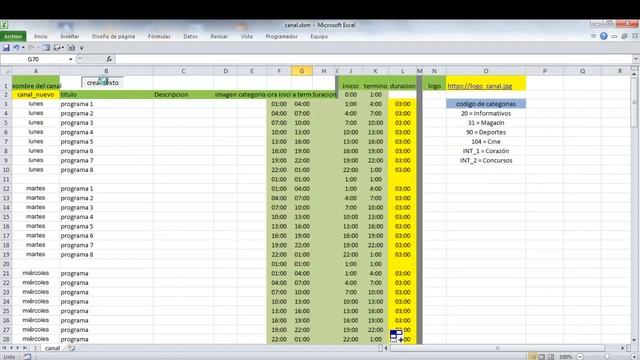Select the '20 = Informativos' cell

tap(486, 113)
